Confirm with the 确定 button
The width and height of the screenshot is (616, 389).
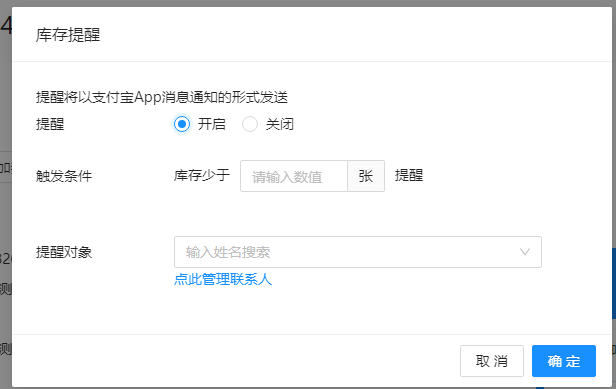(564, 361)
